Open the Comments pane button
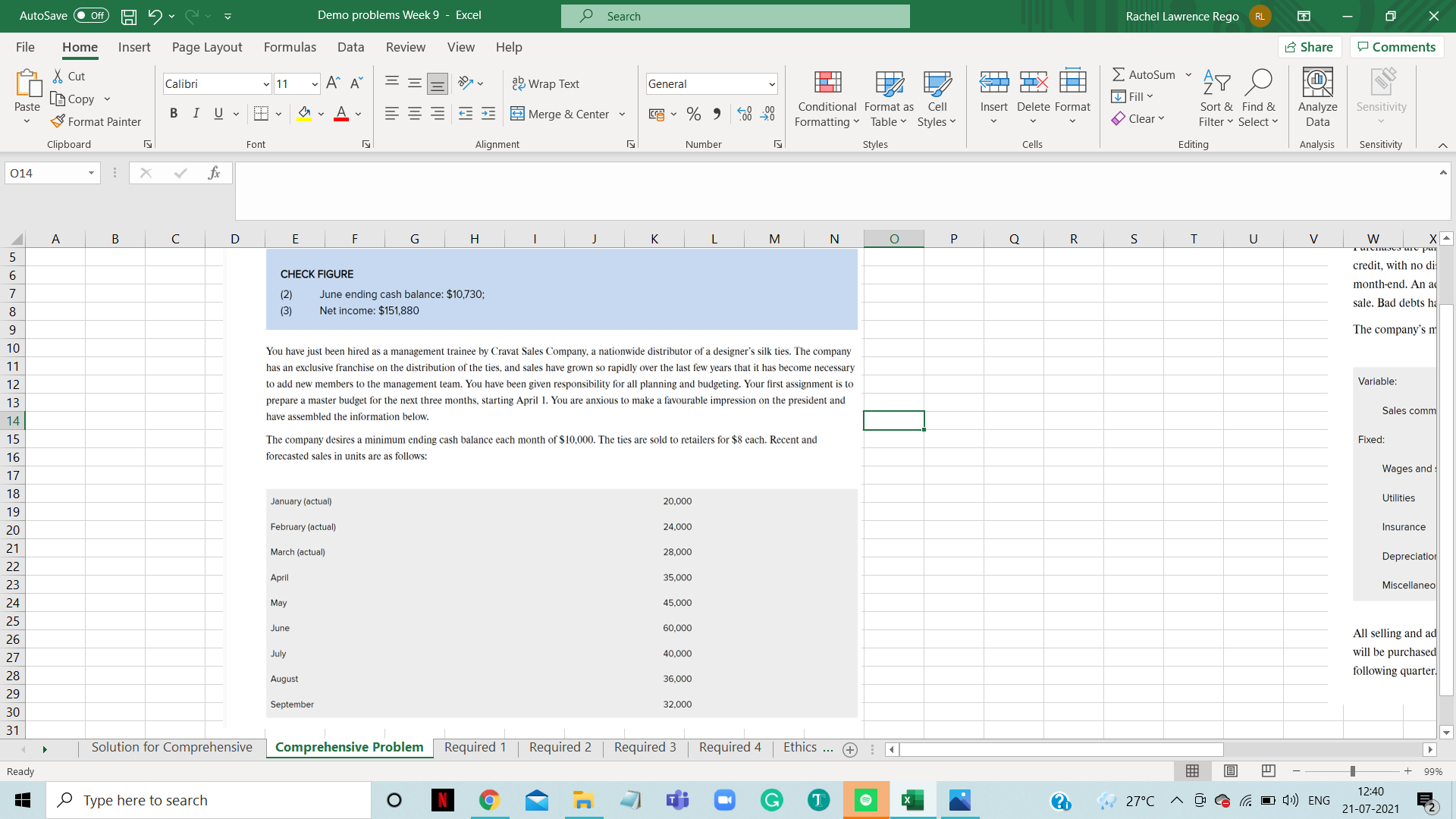The image size is (1456, 819). (x=1396, y=47)
